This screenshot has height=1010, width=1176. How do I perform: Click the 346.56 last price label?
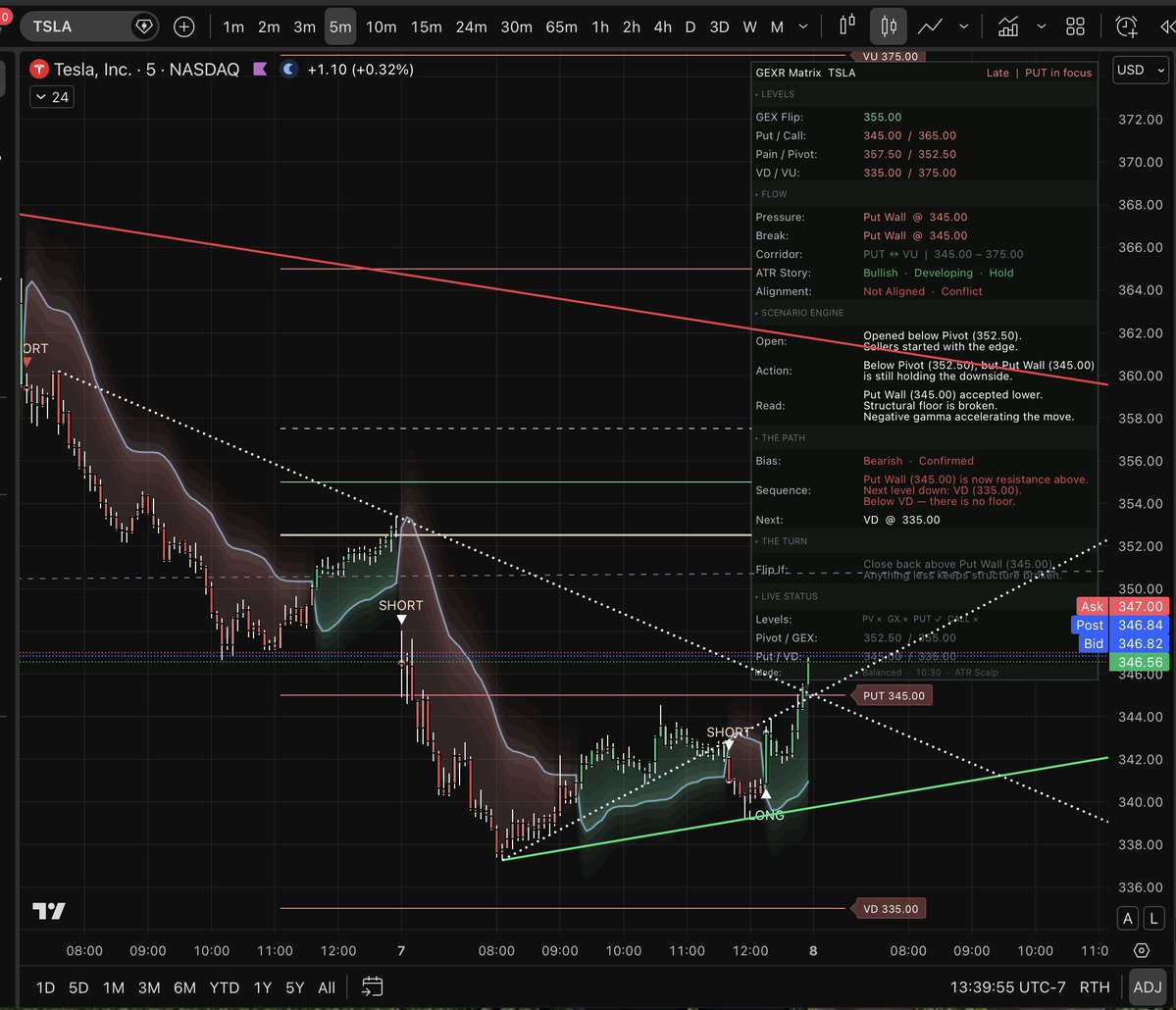click(x=1139, y=662)
